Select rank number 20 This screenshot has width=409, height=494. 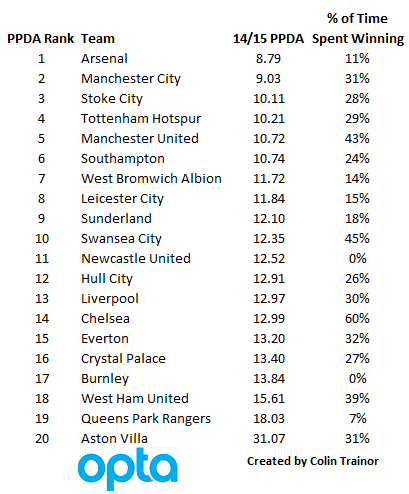[42, 439]
